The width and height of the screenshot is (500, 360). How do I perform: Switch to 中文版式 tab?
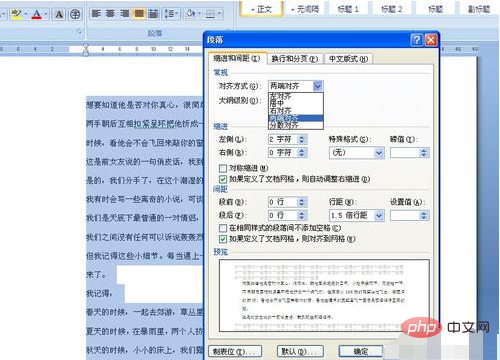tap(348, 59)
